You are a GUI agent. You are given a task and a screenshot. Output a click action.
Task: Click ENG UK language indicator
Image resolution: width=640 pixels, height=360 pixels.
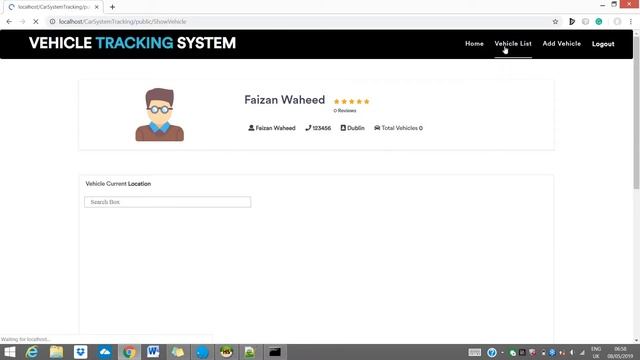point(596,353)
